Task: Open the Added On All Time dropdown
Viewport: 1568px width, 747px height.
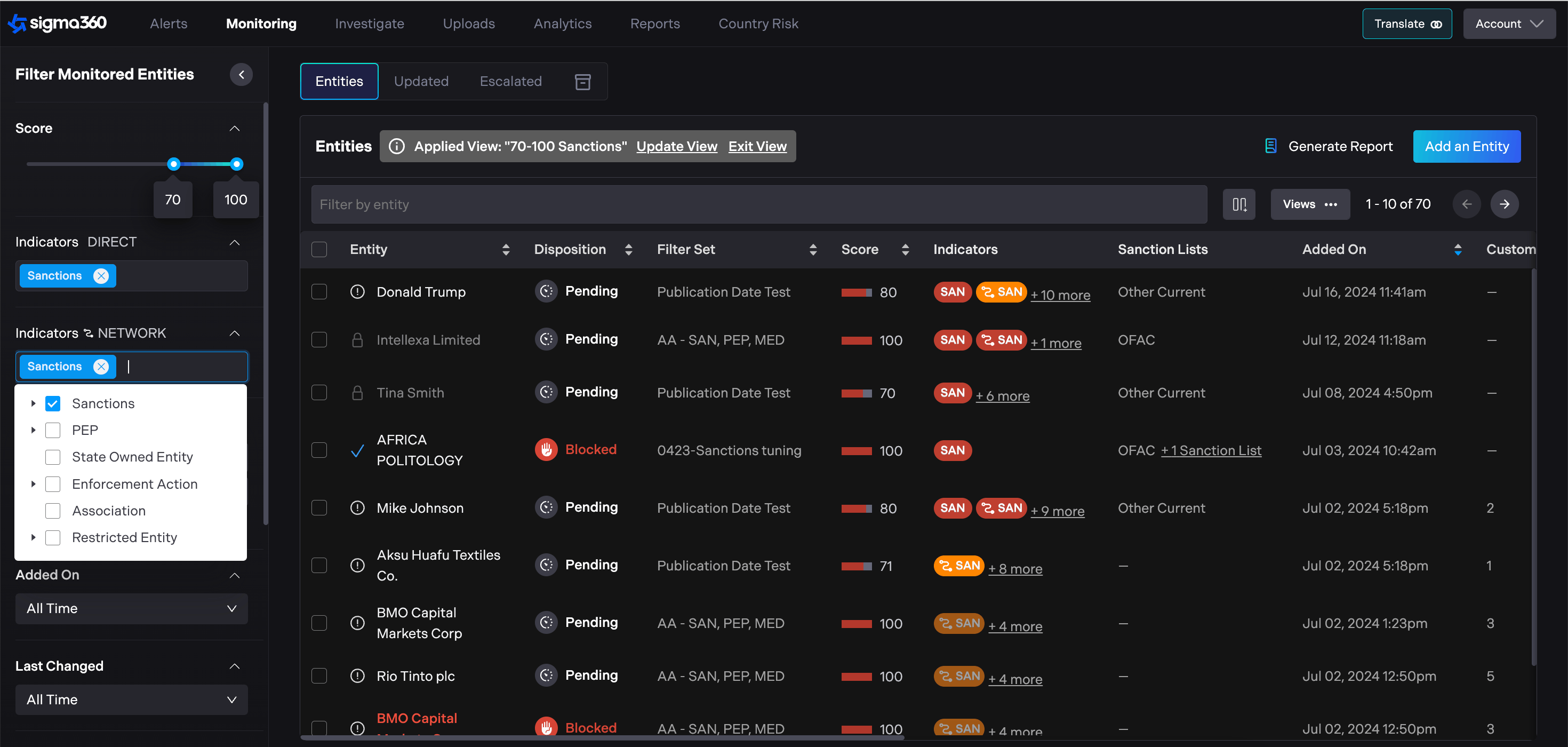Action: (132, 608)
